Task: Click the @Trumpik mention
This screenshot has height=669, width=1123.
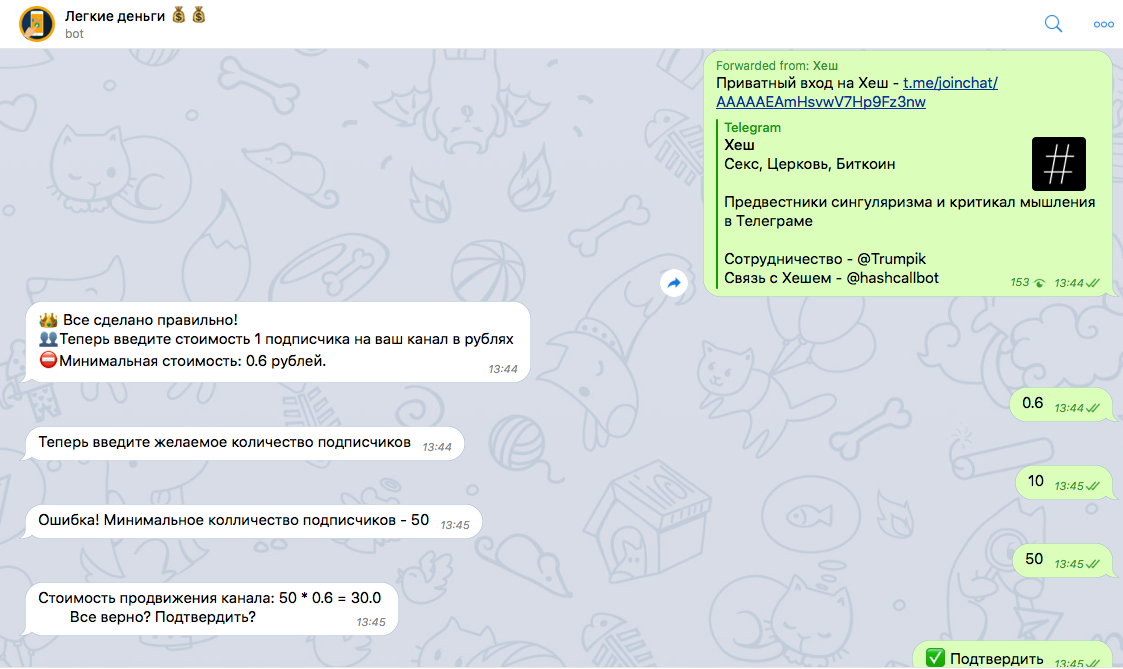Action: (891, 259)
